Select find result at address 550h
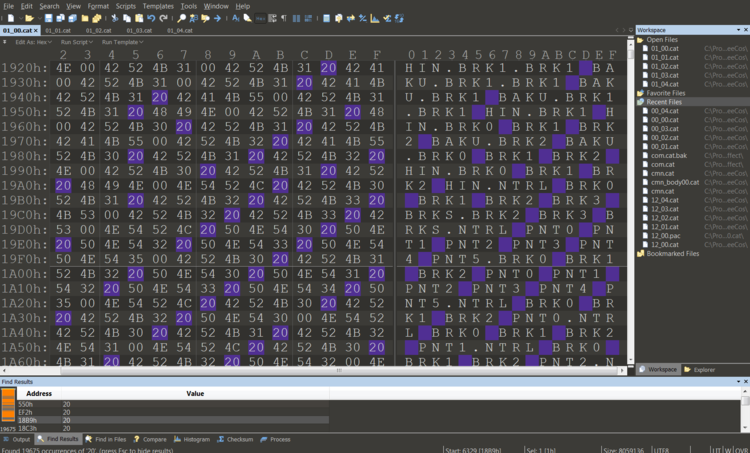 (x=173, y=404)
